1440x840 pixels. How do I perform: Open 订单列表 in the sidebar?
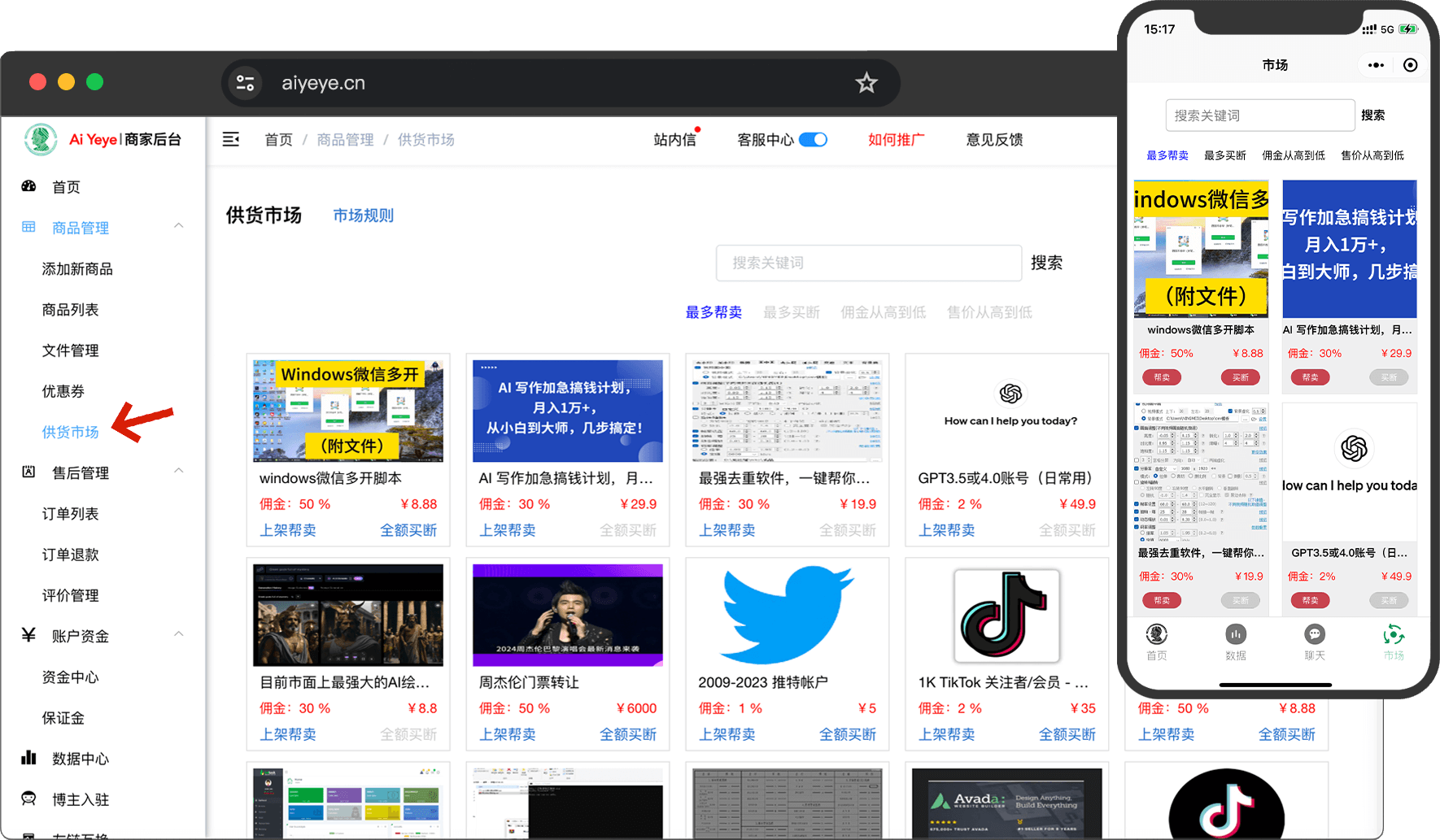coord(70,513)
